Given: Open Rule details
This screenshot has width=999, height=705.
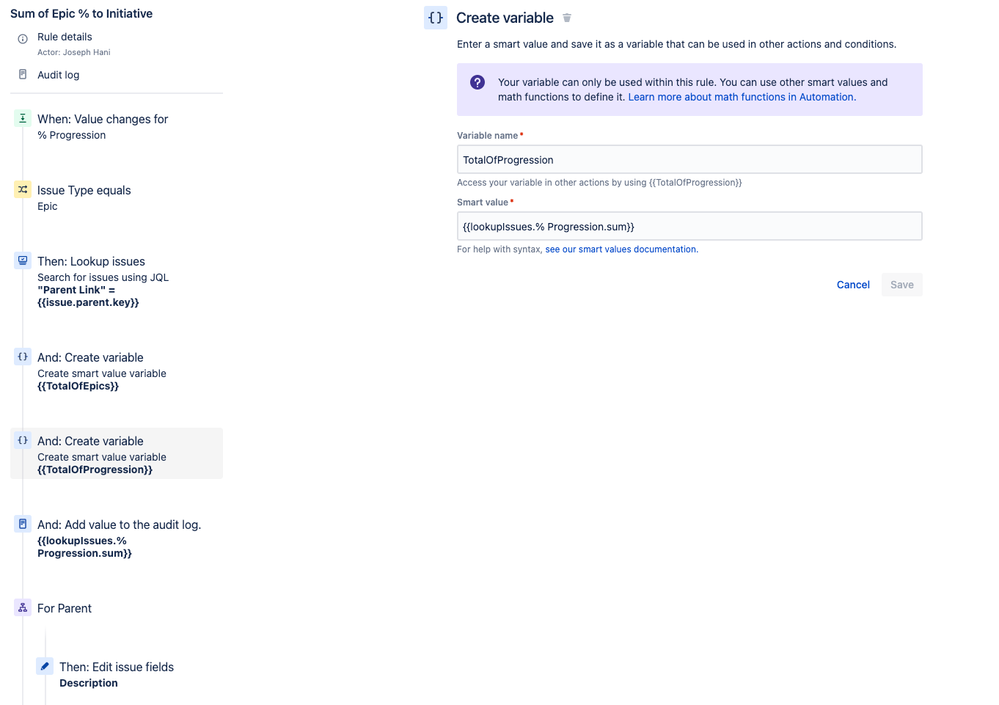Looking at the screenshot, I should tap(64, 37).
